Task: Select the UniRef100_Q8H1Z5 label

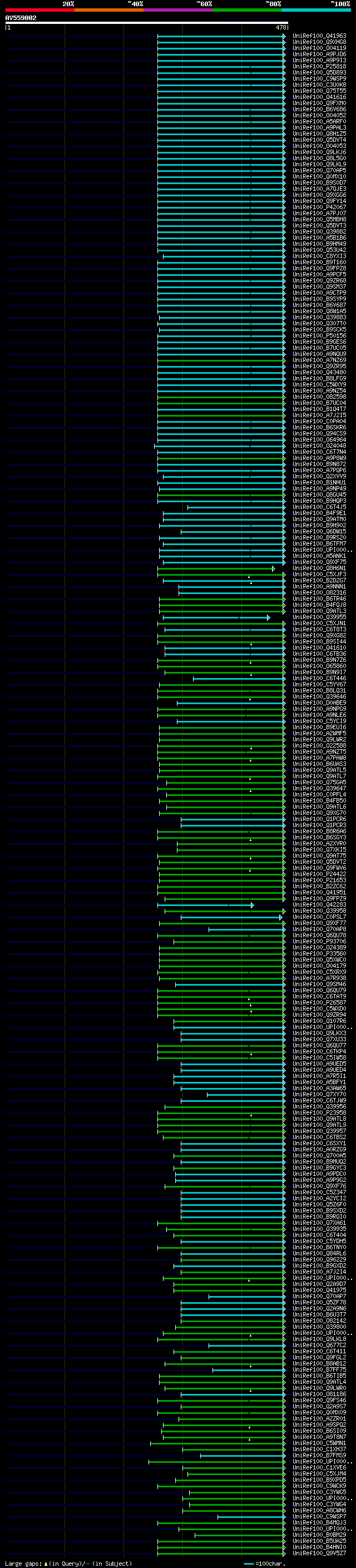Action: point(319,134)
